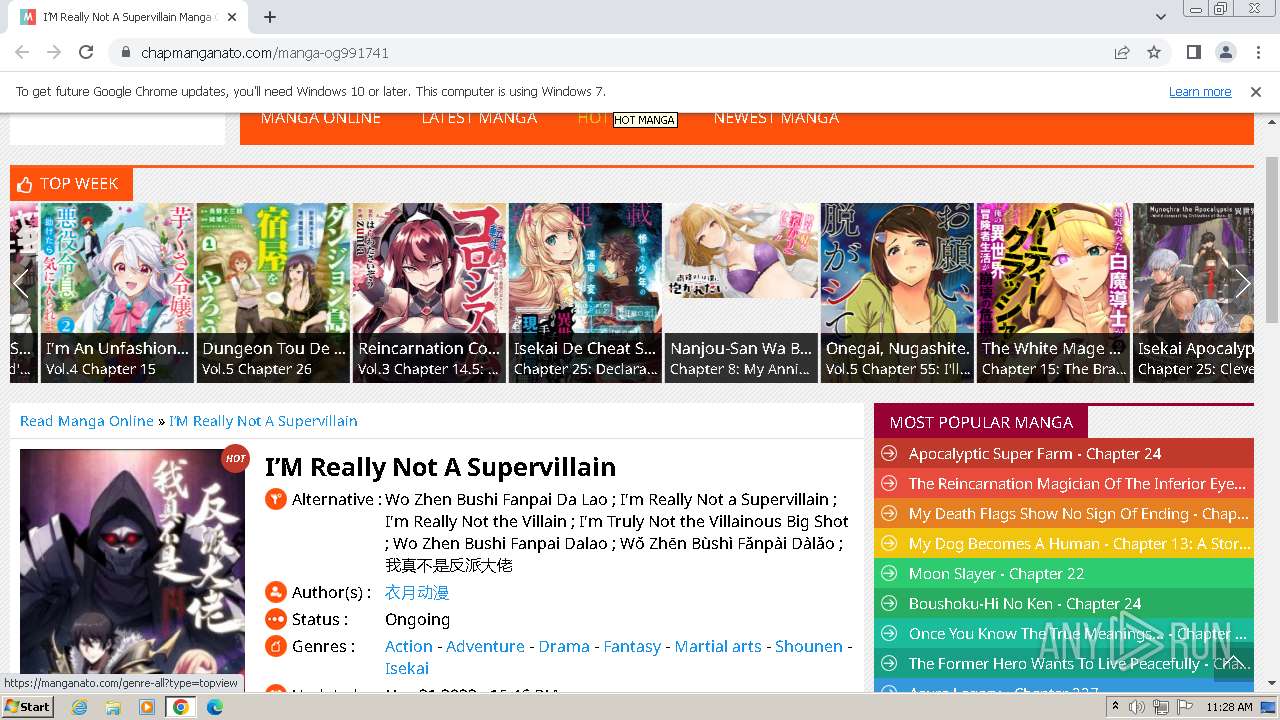Image resolution: width=1280 pixels, height=720 pixels.
Task: Open the taskbar media player icon
Action: pos(147,707)
